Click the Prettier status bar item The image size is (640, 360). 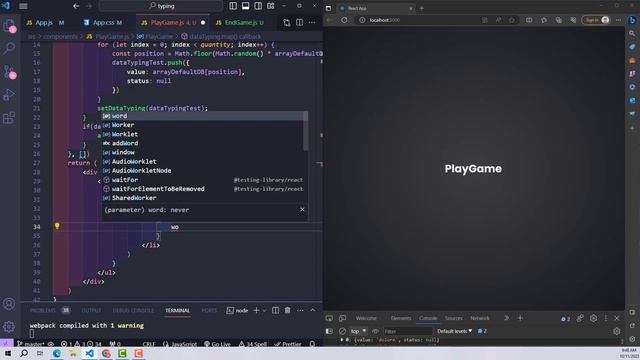point(288,344)
